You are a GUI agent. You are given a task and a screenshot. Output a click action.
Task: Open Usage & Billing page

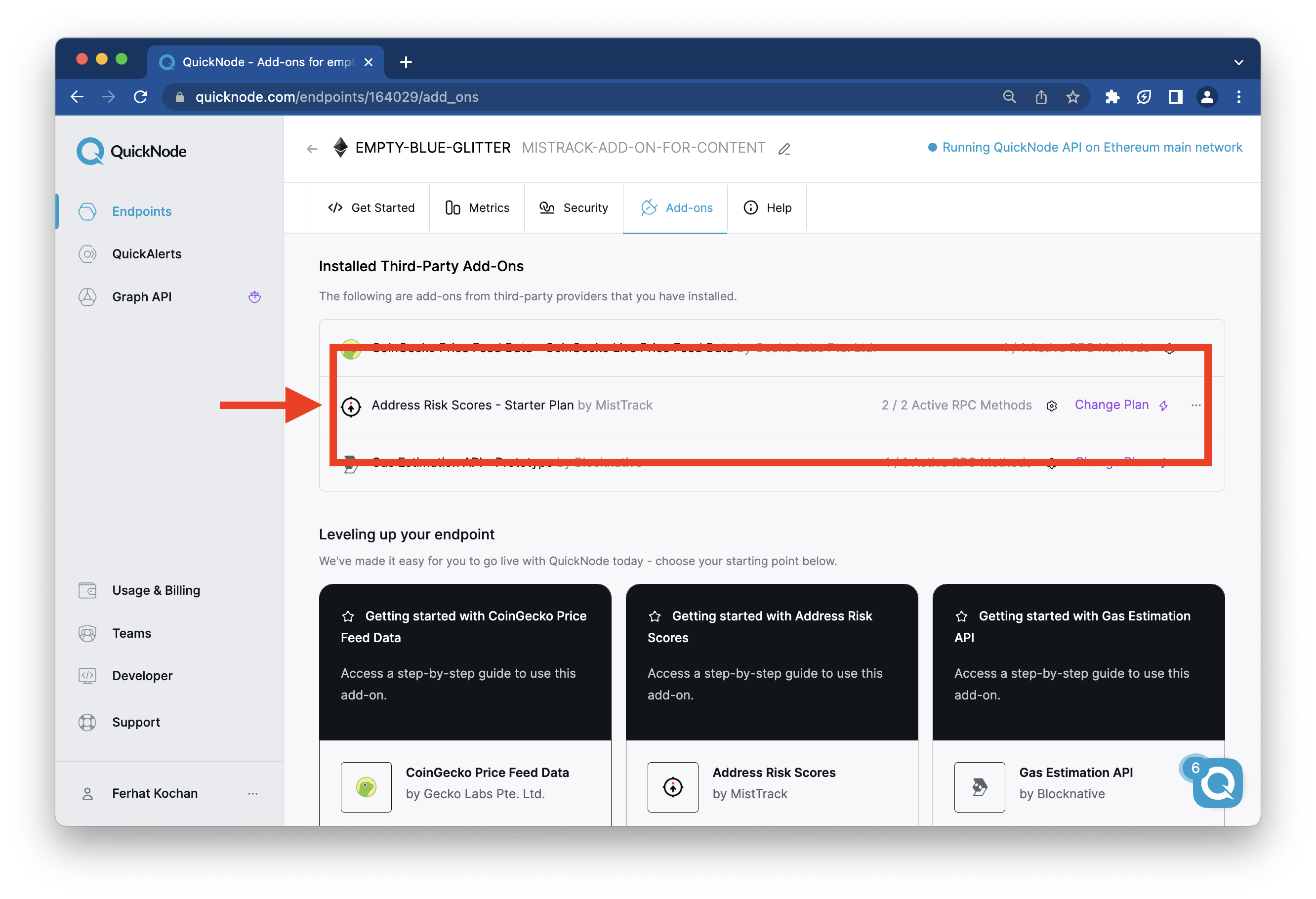(156, 590)
